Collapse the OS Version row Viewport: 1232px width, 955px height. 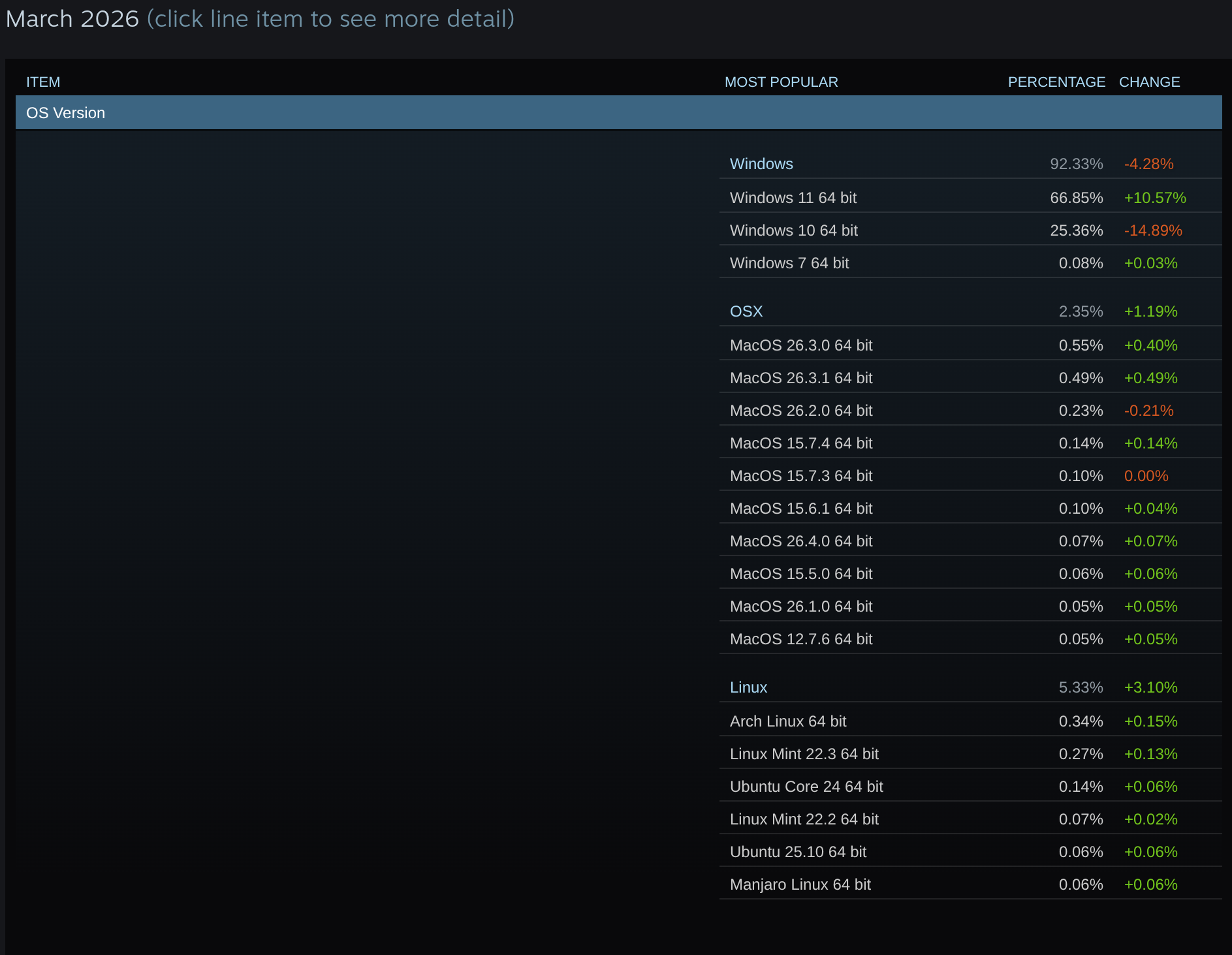click(x=619, y=113)
